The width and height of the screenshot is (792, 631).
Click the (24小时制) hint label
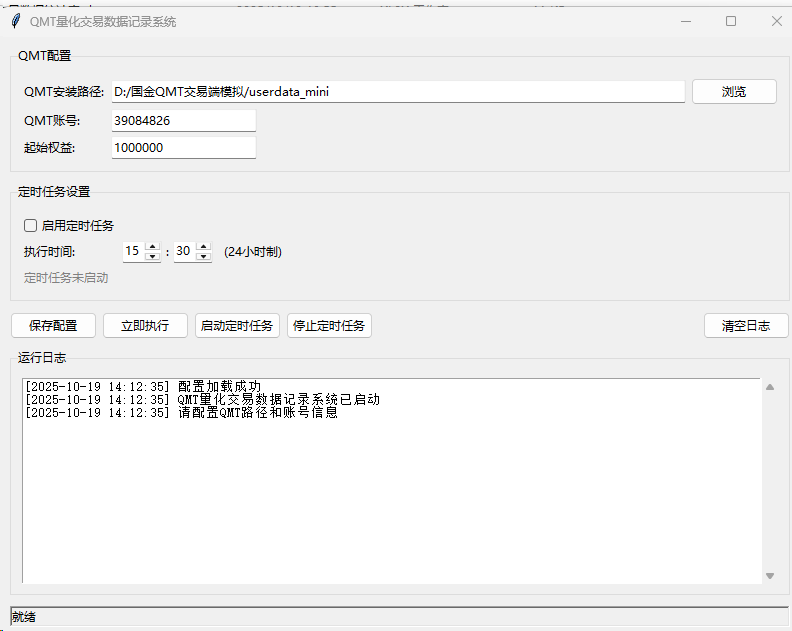[253, 252]
